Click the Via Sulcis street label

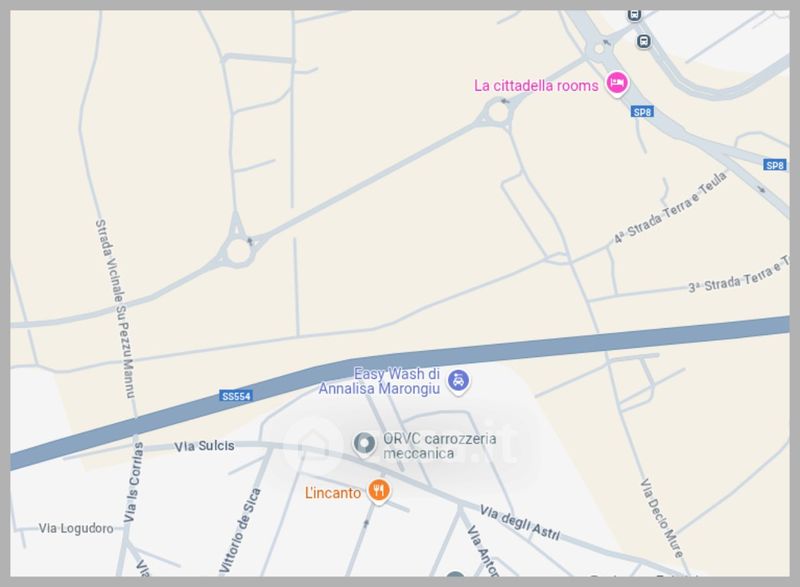205,446
